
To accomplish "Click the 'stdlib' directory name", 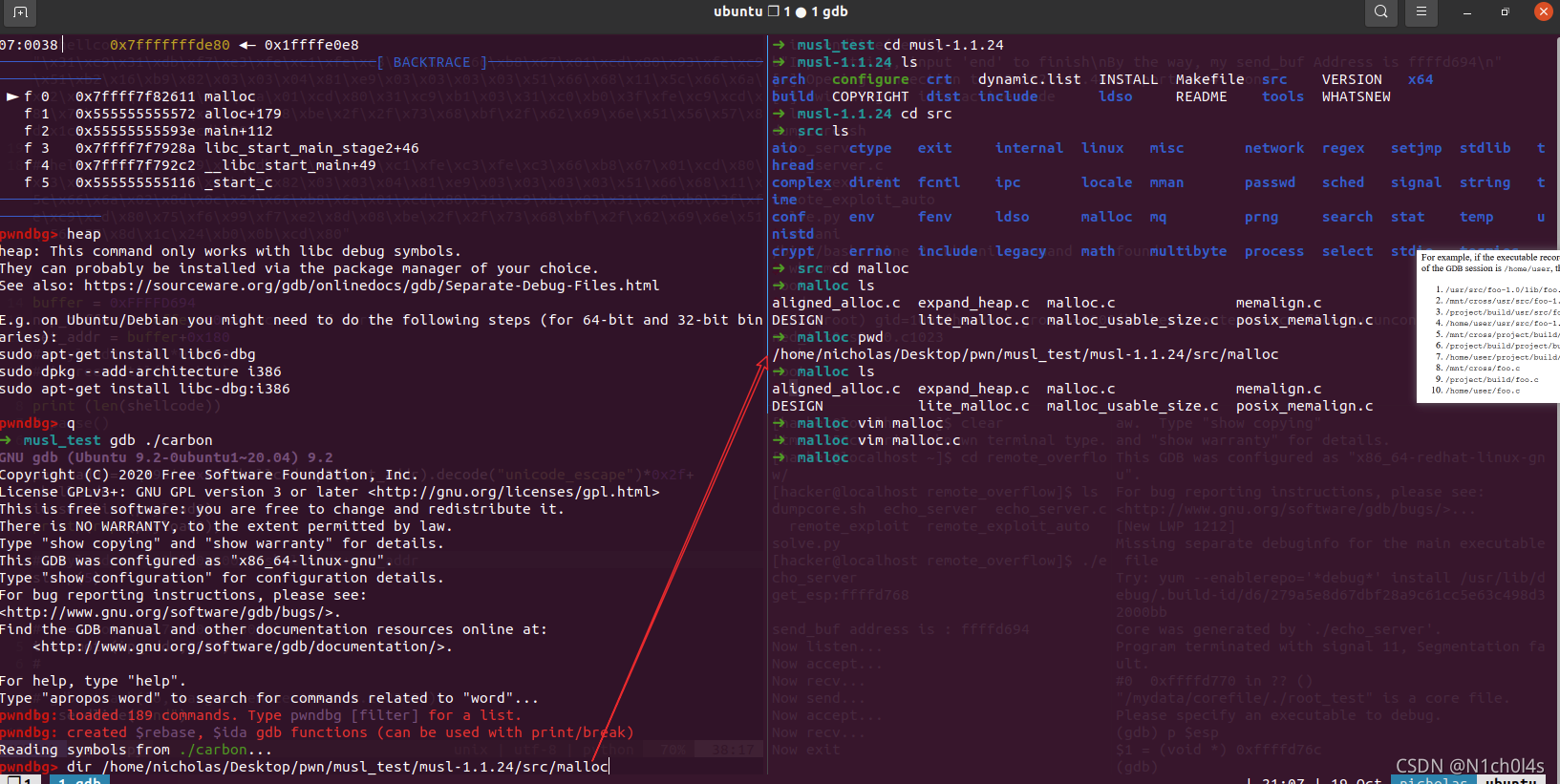I will [1485, 148].
